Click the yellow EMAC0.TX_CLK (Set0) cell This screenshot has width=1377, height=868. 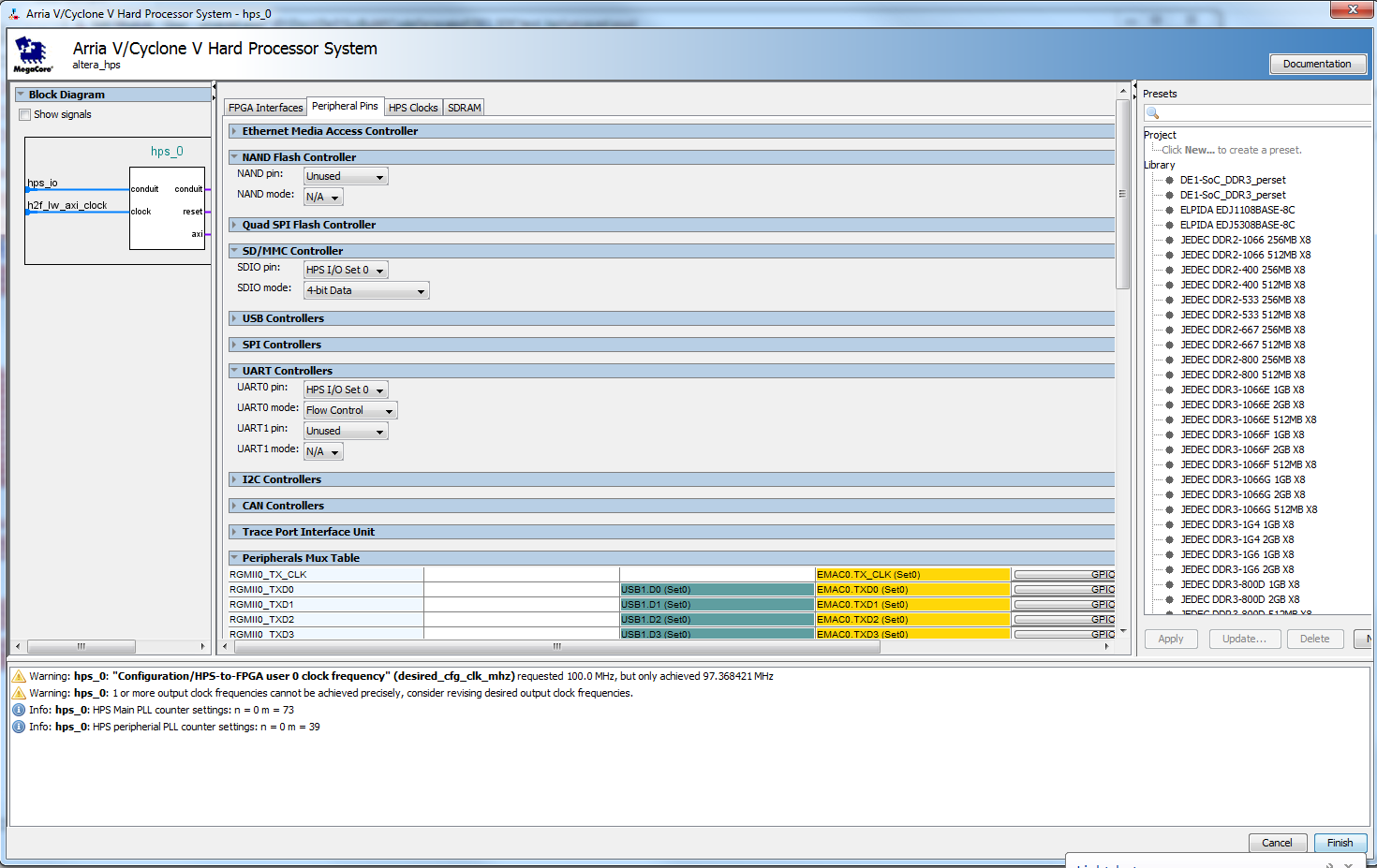click(912, 575)
